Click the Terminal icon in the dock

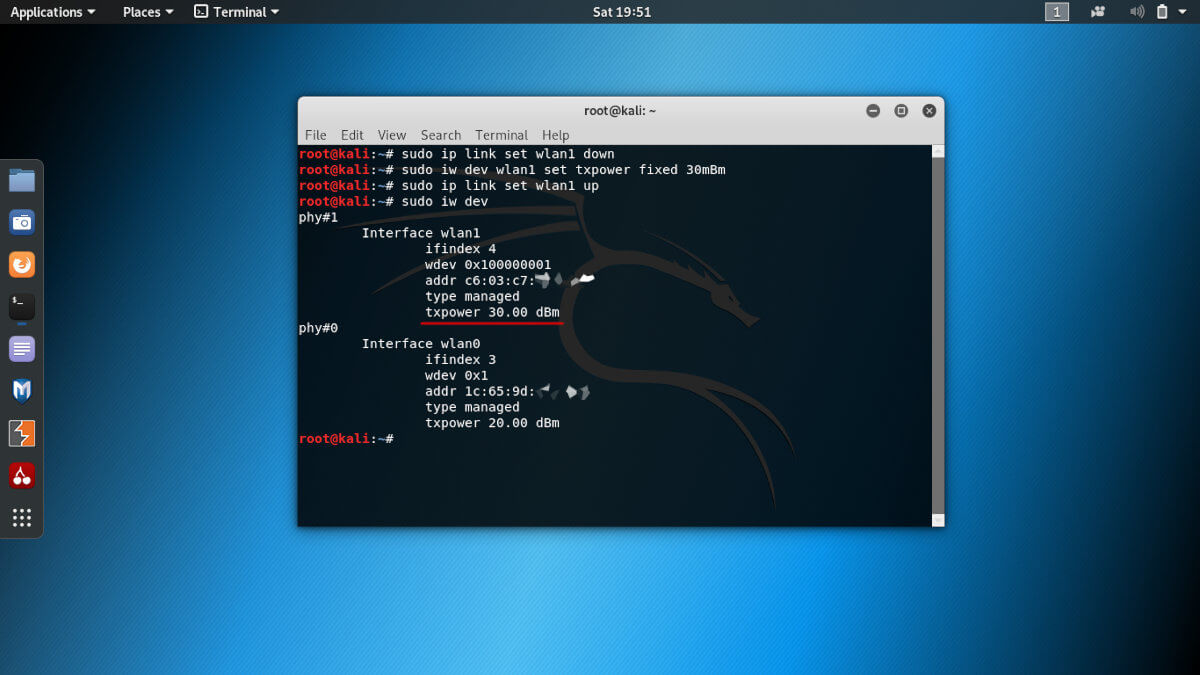click(x=22, y=307)
